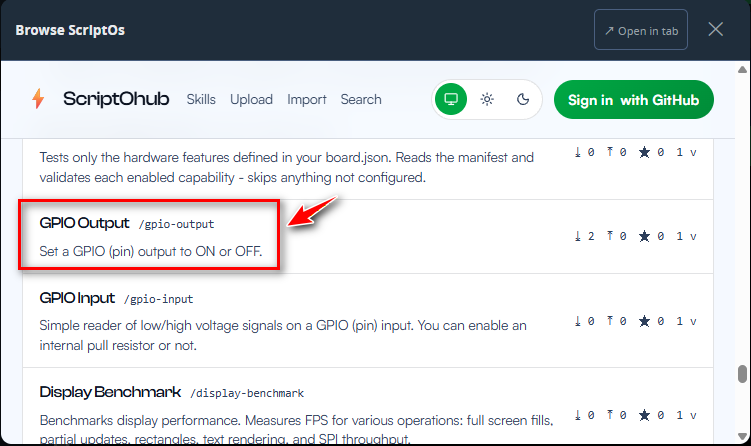
Task: Click the scrollbar down arrow
Action: (x=742, y=436)
